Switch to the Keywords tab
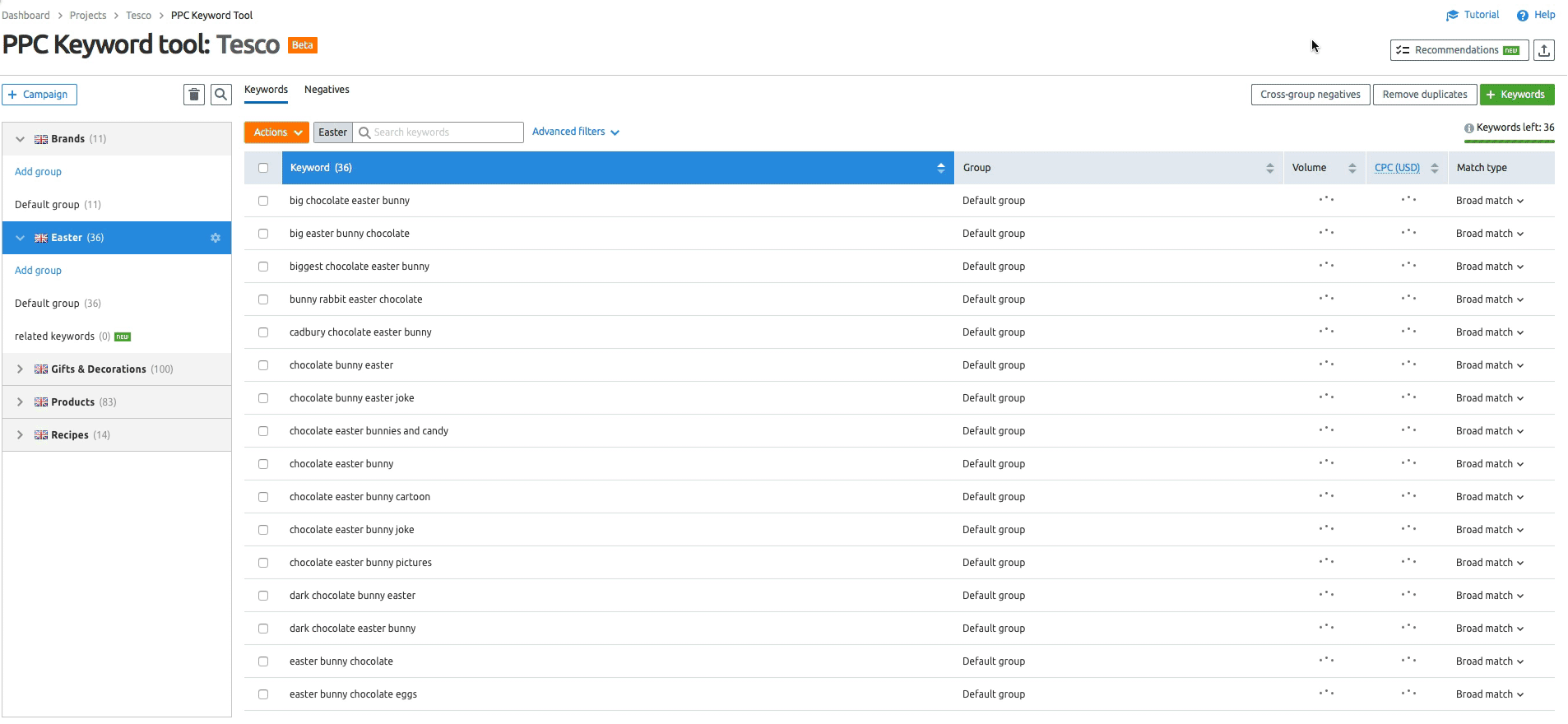Viewport: 1568px width, 724px height. tap(266, 90)
